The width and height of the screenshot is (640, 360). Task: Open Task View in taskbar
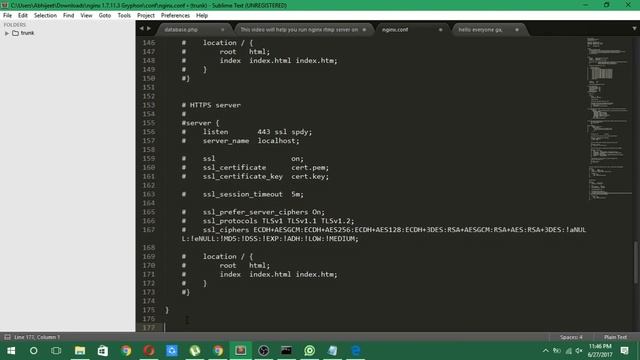point(56,351)
